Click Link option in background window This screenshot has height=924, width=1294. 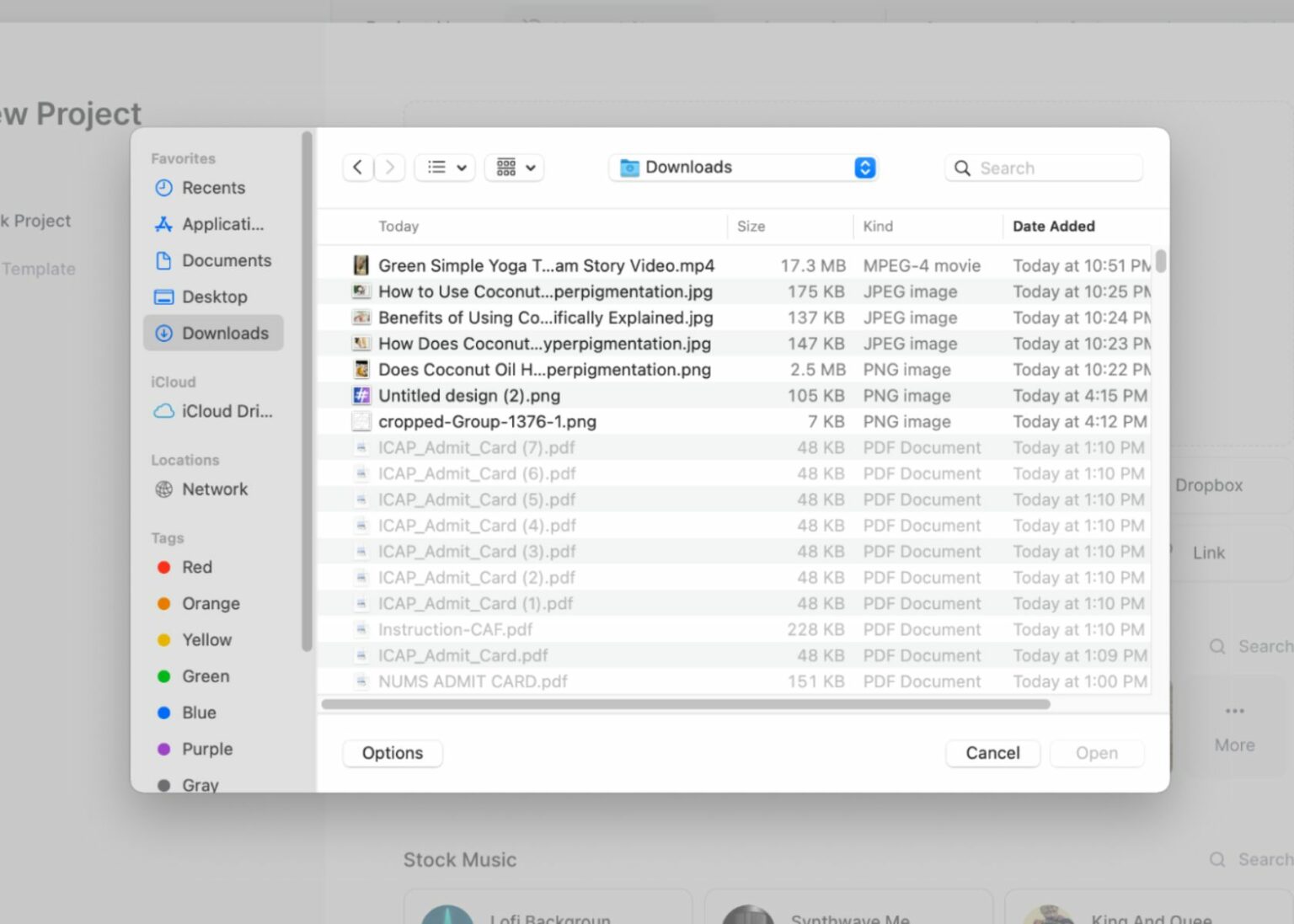(1209, 553)
